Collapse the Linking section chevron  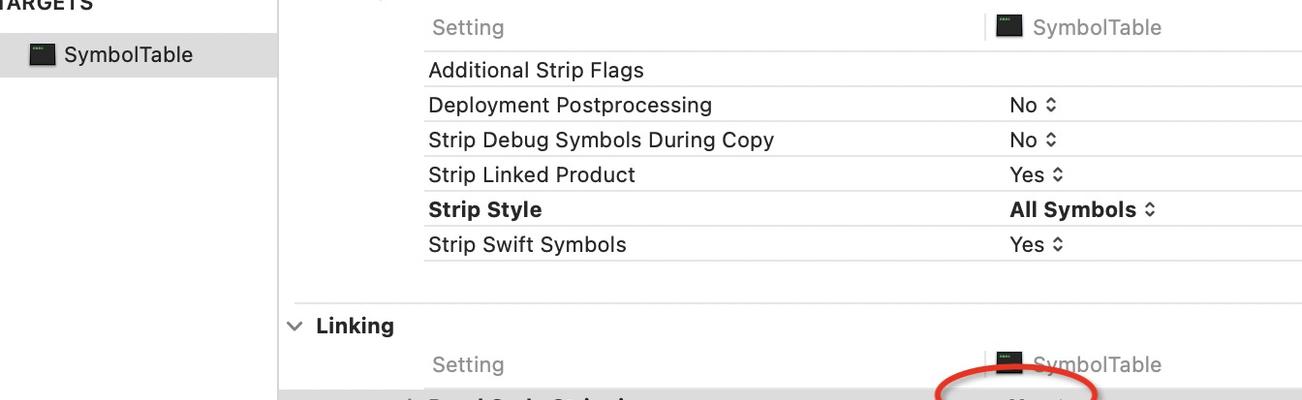pos(294,326)
